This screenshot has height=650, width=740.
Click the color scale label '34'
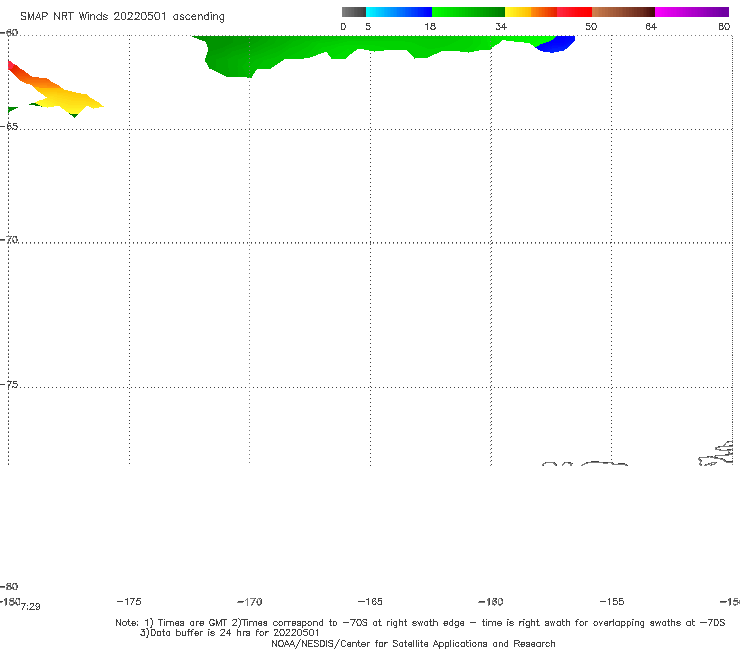coord(501,26)
